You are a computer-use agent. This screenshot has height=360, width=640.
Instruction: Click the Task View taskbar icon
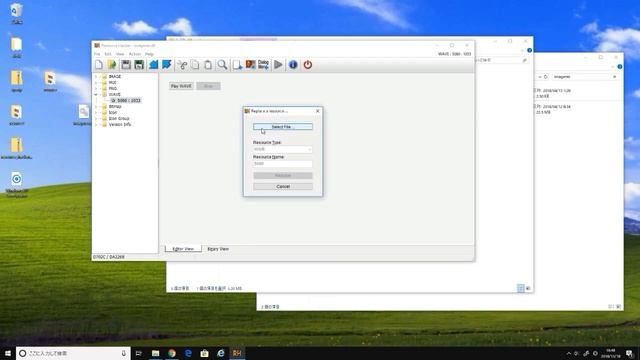[139, 353]
